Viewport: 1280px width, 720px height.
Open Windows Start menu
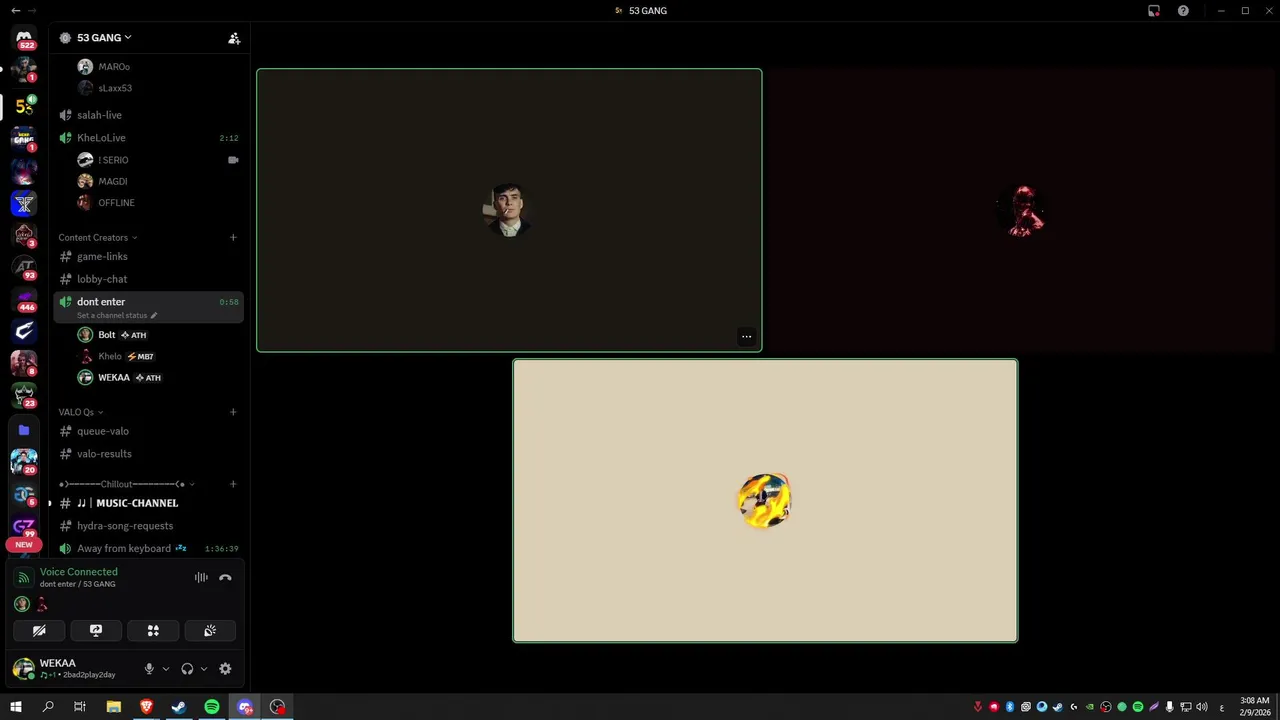pos(16,707)
